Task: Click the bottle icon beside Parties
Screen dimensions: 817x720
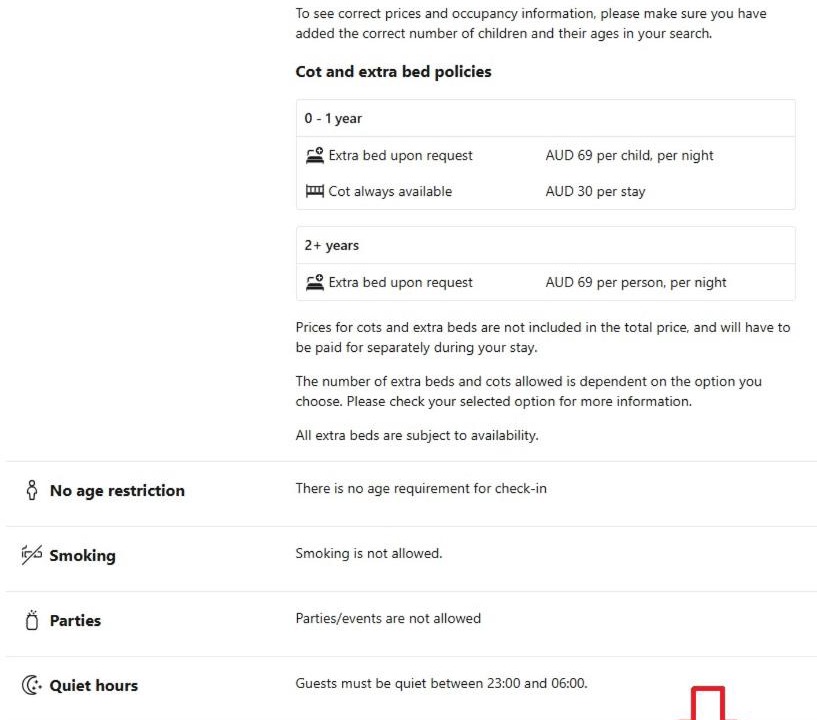Action: pos(32,620)
